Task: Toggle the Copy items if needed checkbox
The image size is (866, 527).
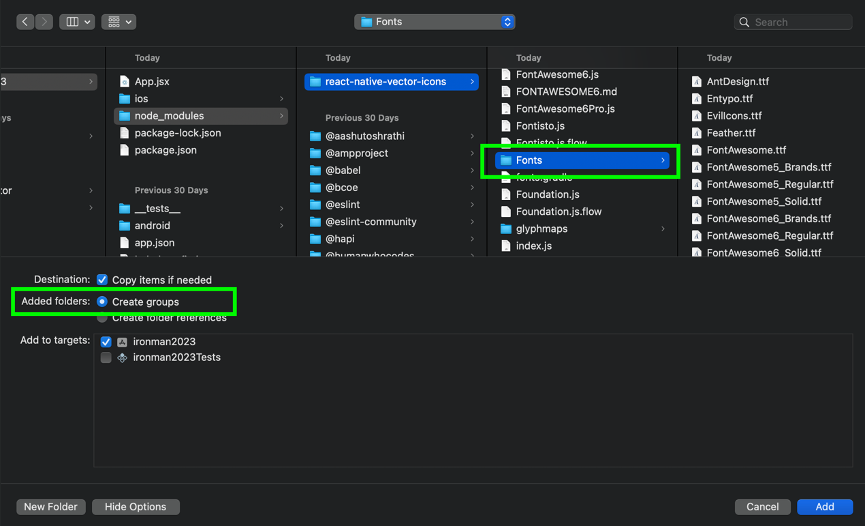Action: (102, 280)
